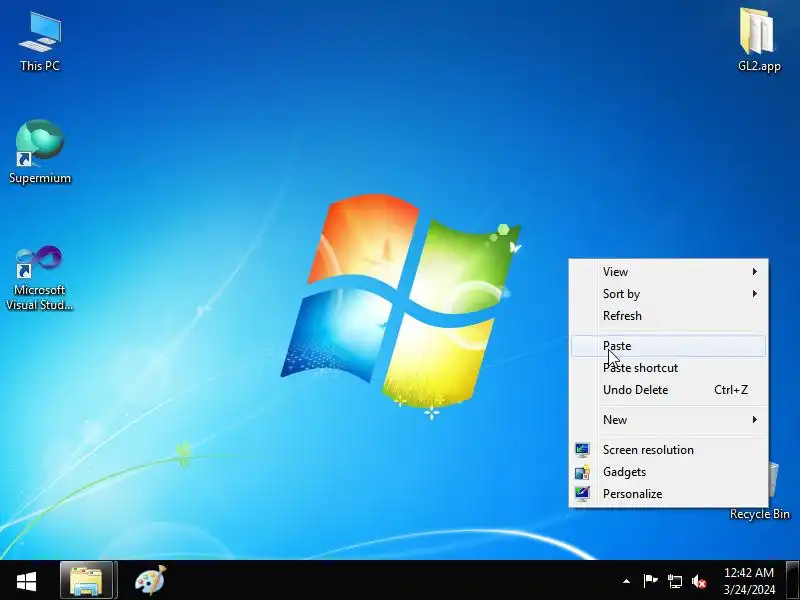Show hidden tray icons arrow
Viewport: 800px width, 600px height.
tap(627, 581)
